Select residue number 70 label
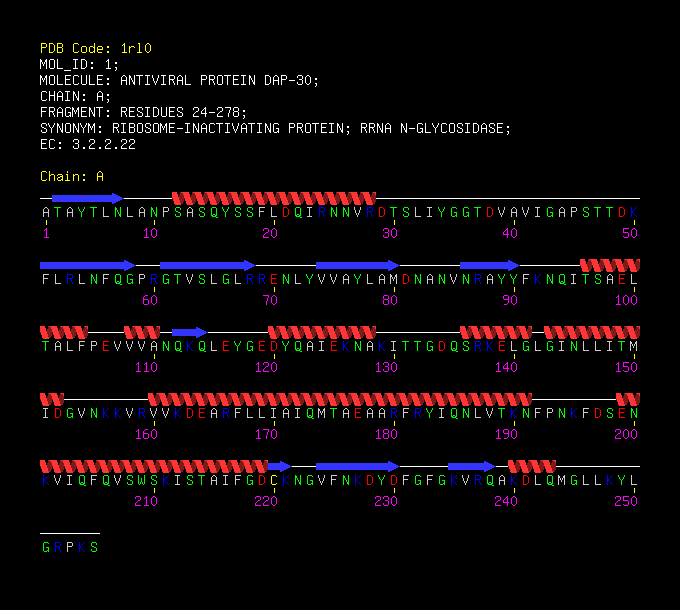680x610 pixels. pos(270,300)
